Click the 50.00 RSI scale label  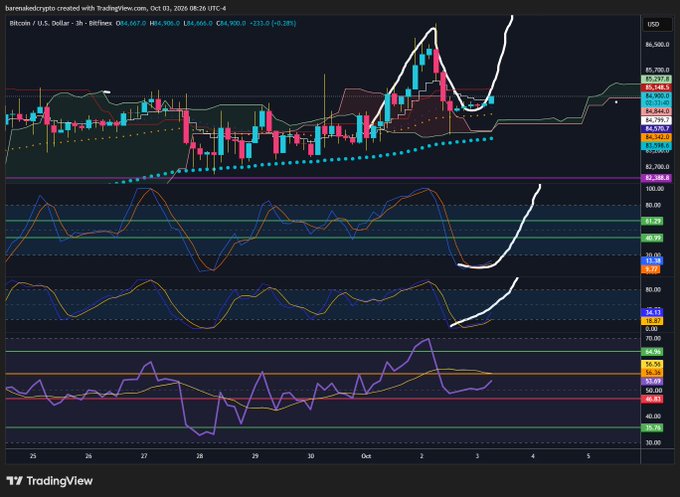654,391
